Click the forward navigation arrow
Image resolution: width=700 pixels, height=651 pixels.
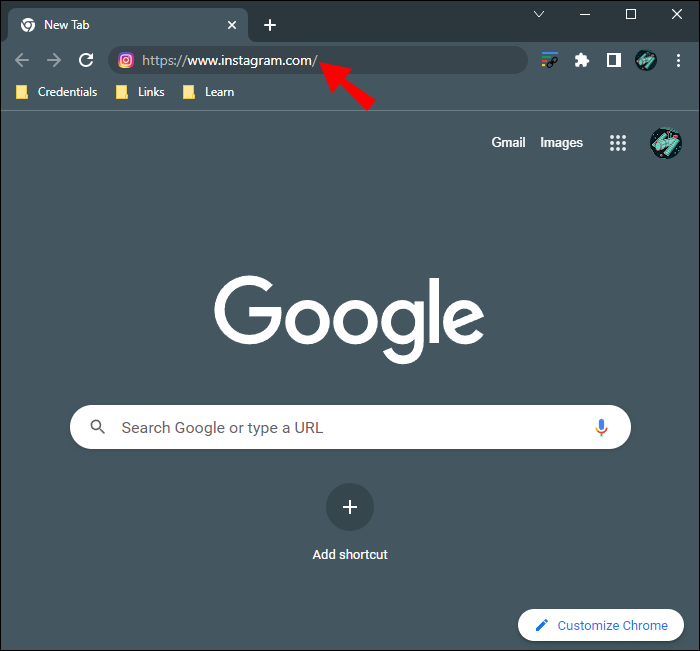[x=54, y=60]
